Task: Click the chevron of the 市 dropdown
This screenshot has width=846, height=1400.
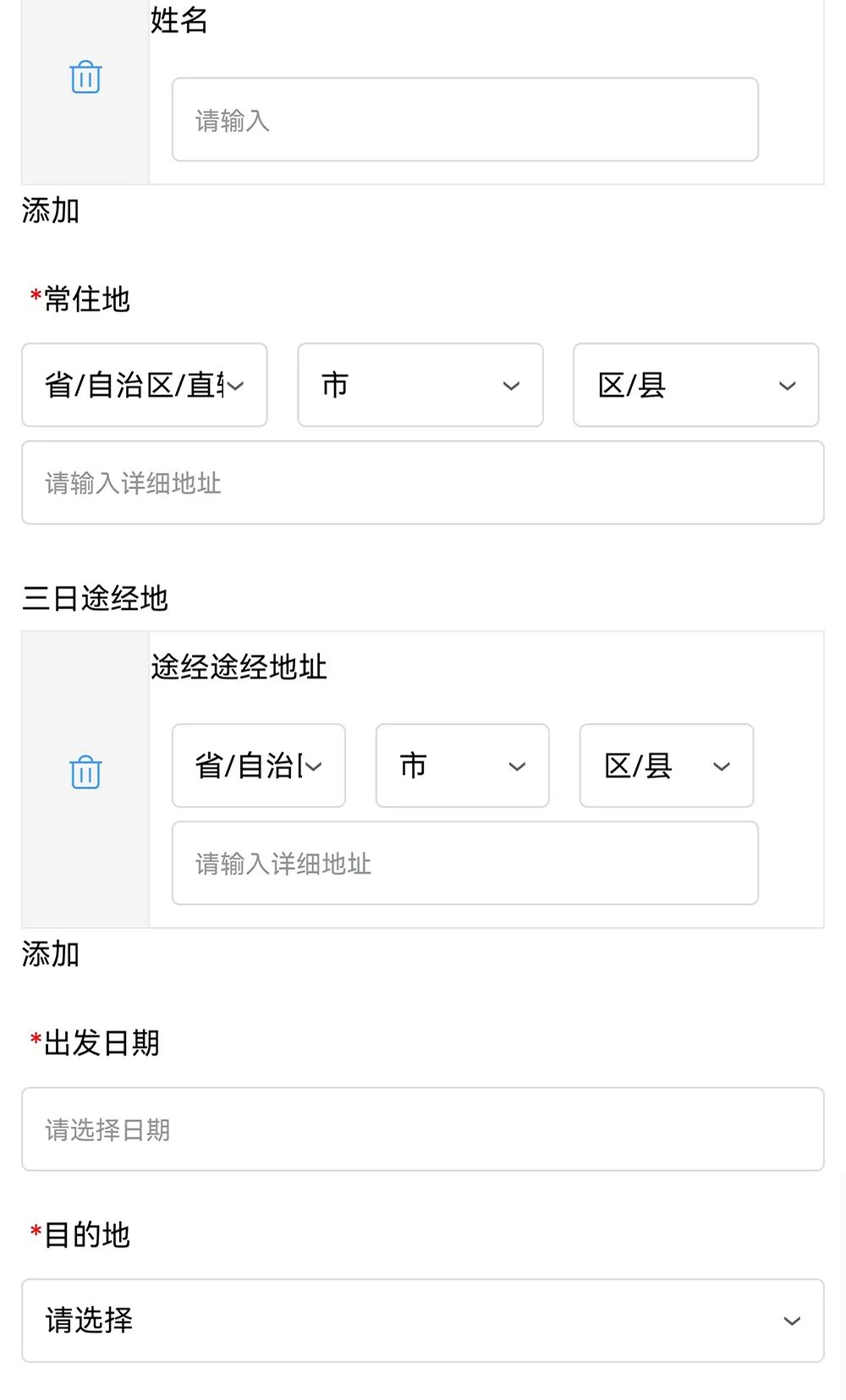Action: tap(511, 386)
